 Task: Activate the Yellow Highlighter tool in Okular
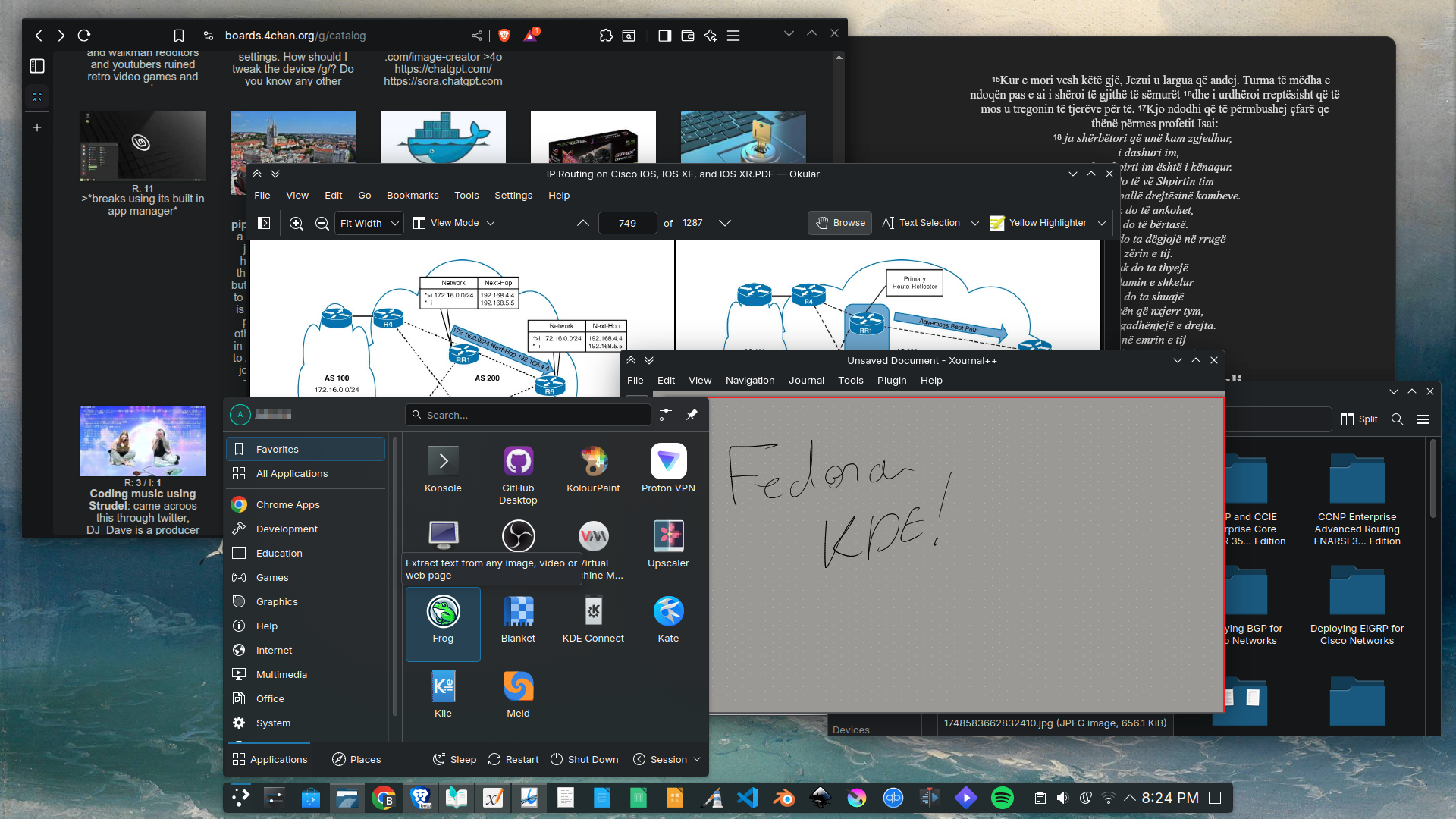click(1039, 223)
